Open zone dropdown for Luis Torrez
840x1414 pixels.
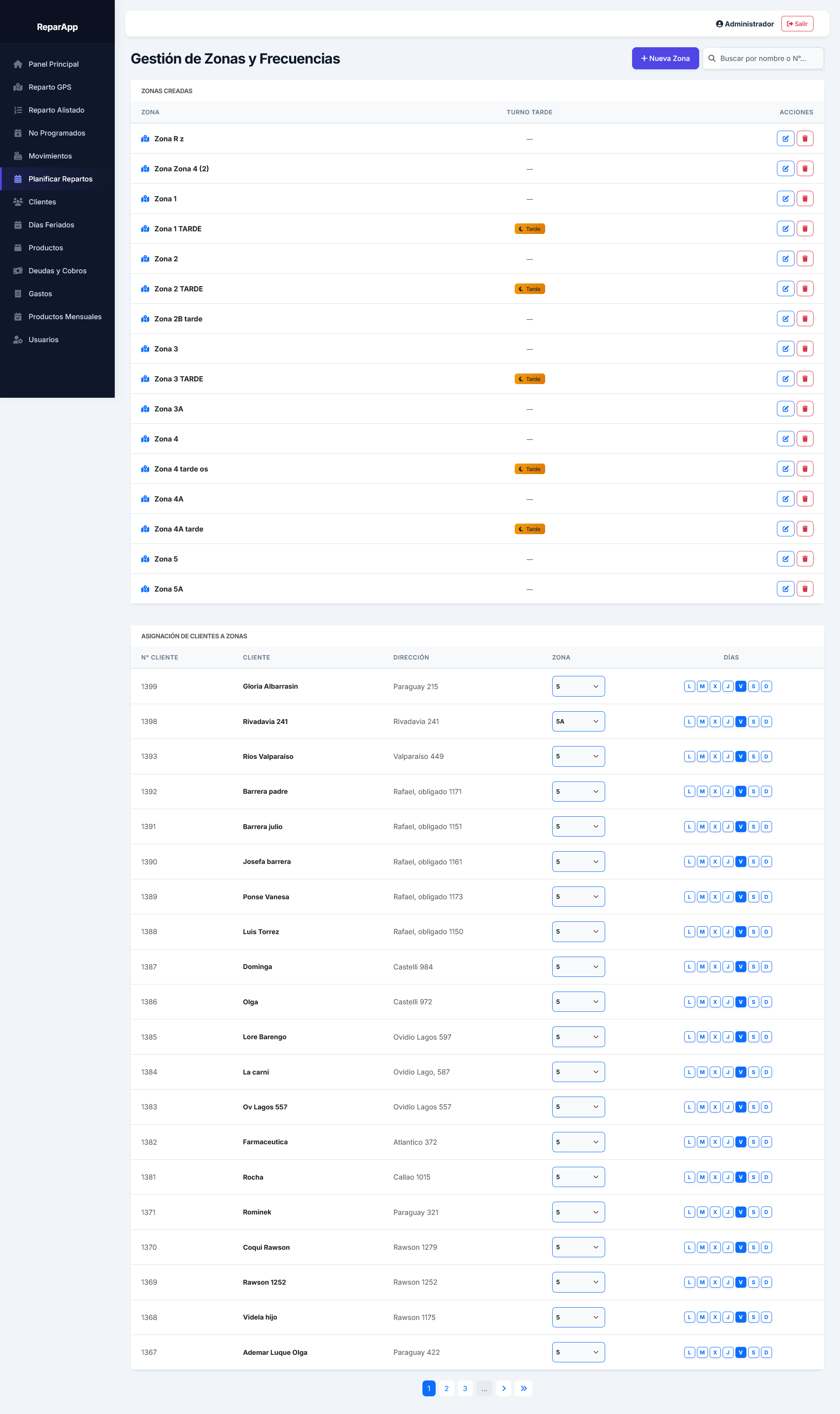pyautogui.click(x=578, y=932)
